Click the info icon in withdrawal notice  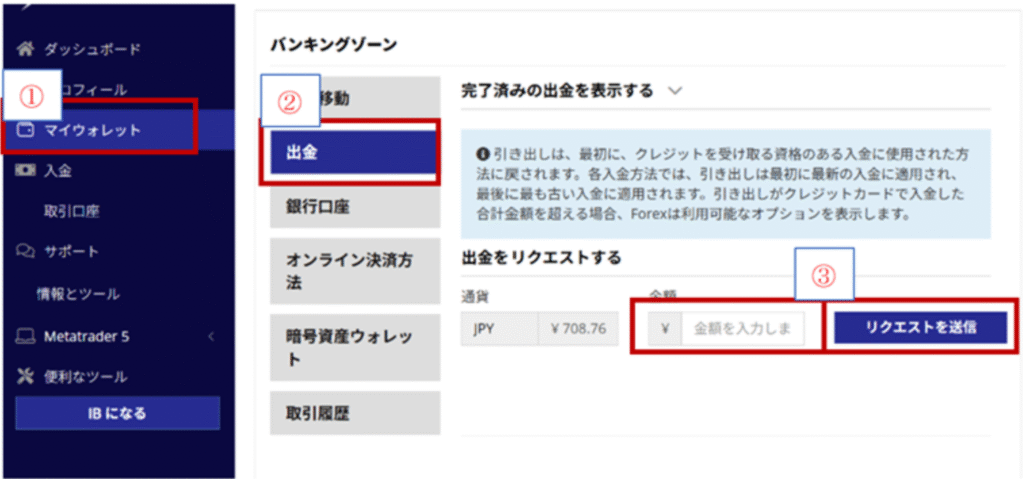tap(483, 155)
